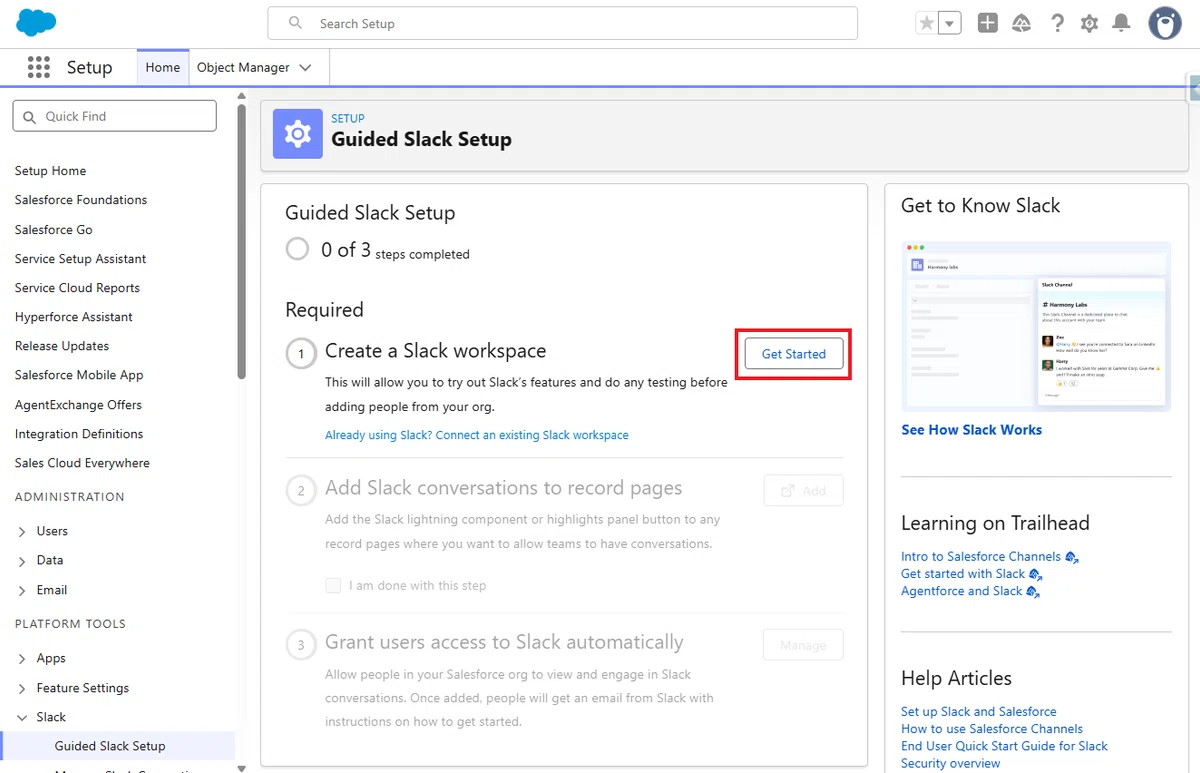This screenshot has height=773, width=1200.
Task: Click the Add button for Slack conversations
Action: [x=803, y=491]
